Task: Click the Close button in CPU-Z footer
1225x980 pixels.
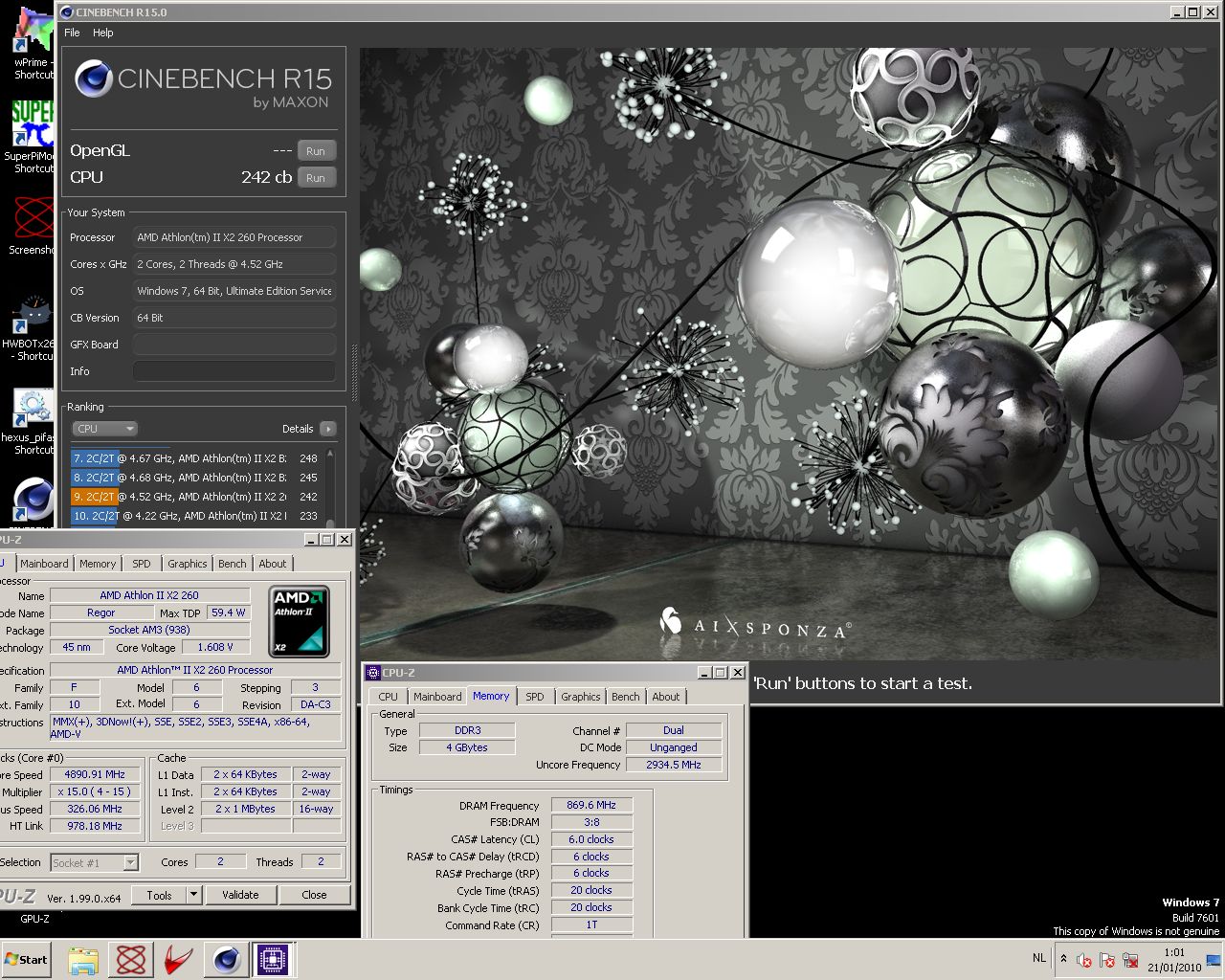Action: (314, 895)
